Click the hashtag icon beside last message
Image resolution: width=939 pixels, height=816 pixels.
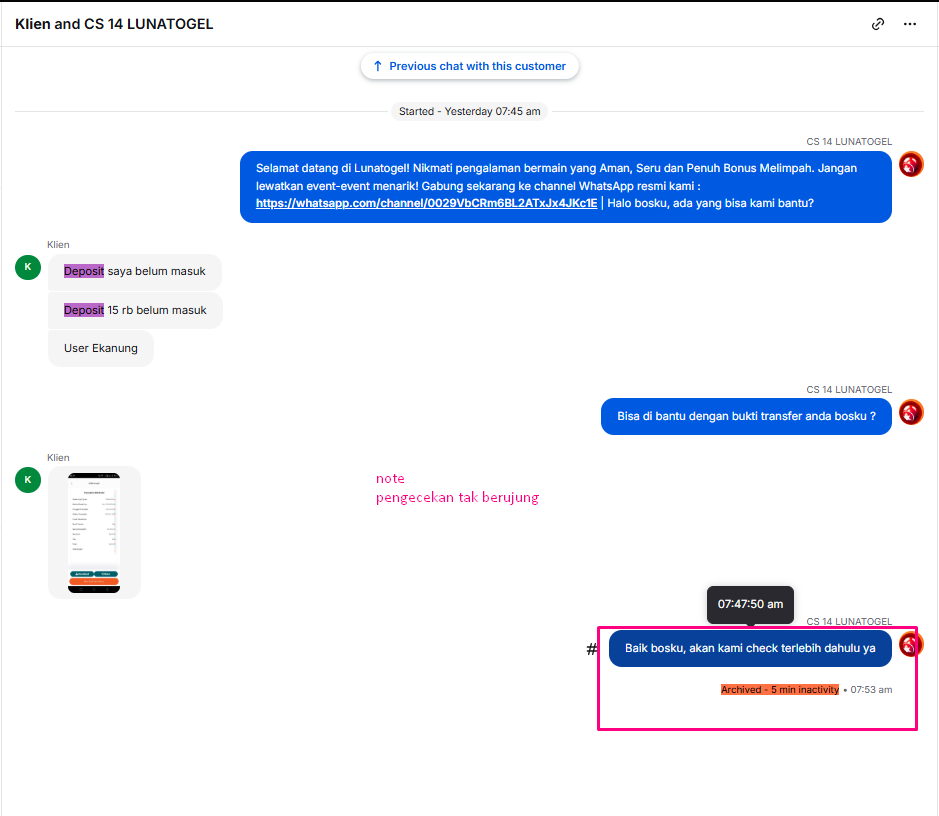(592, 649)
